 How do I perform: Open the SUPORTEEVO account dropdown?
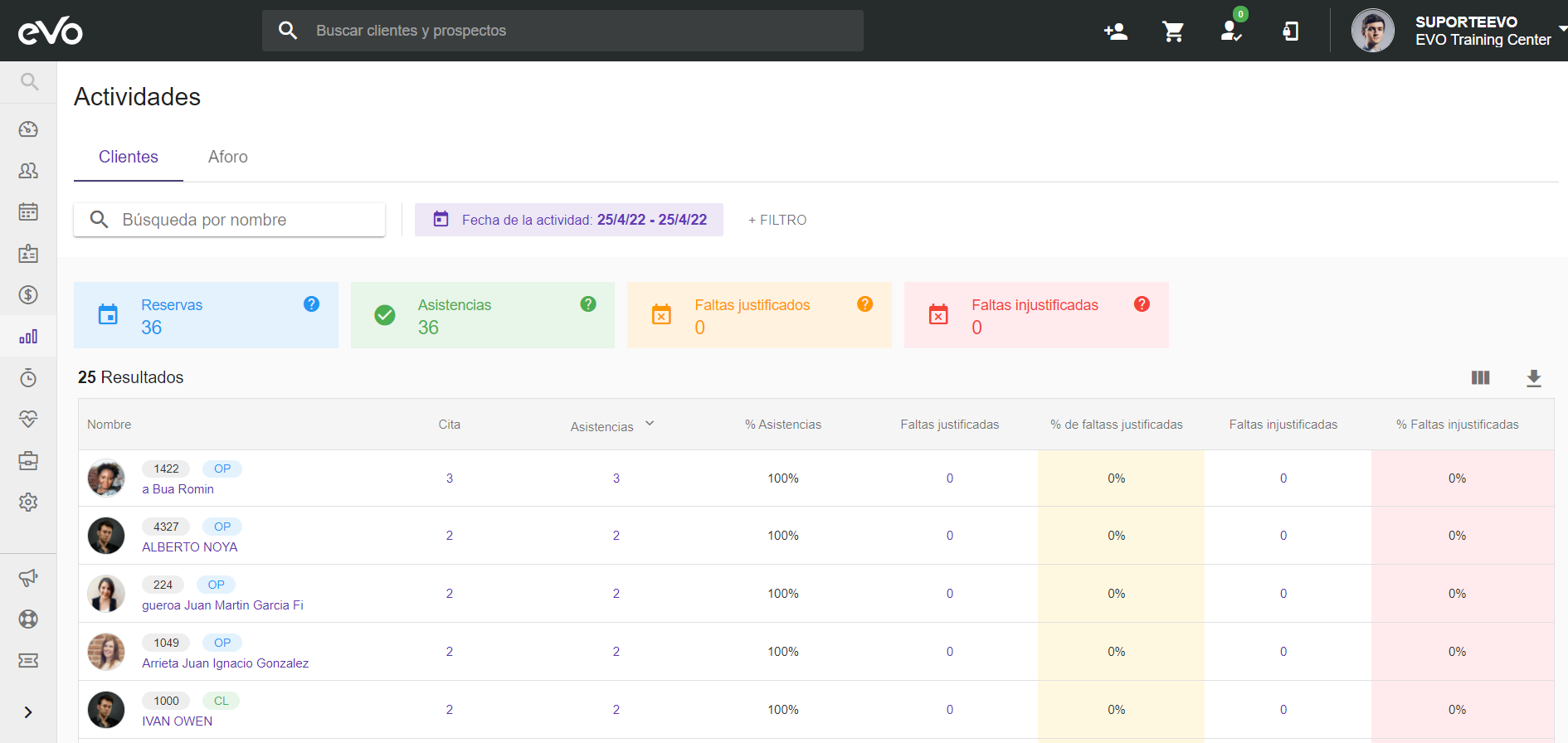pos(1561,30)
